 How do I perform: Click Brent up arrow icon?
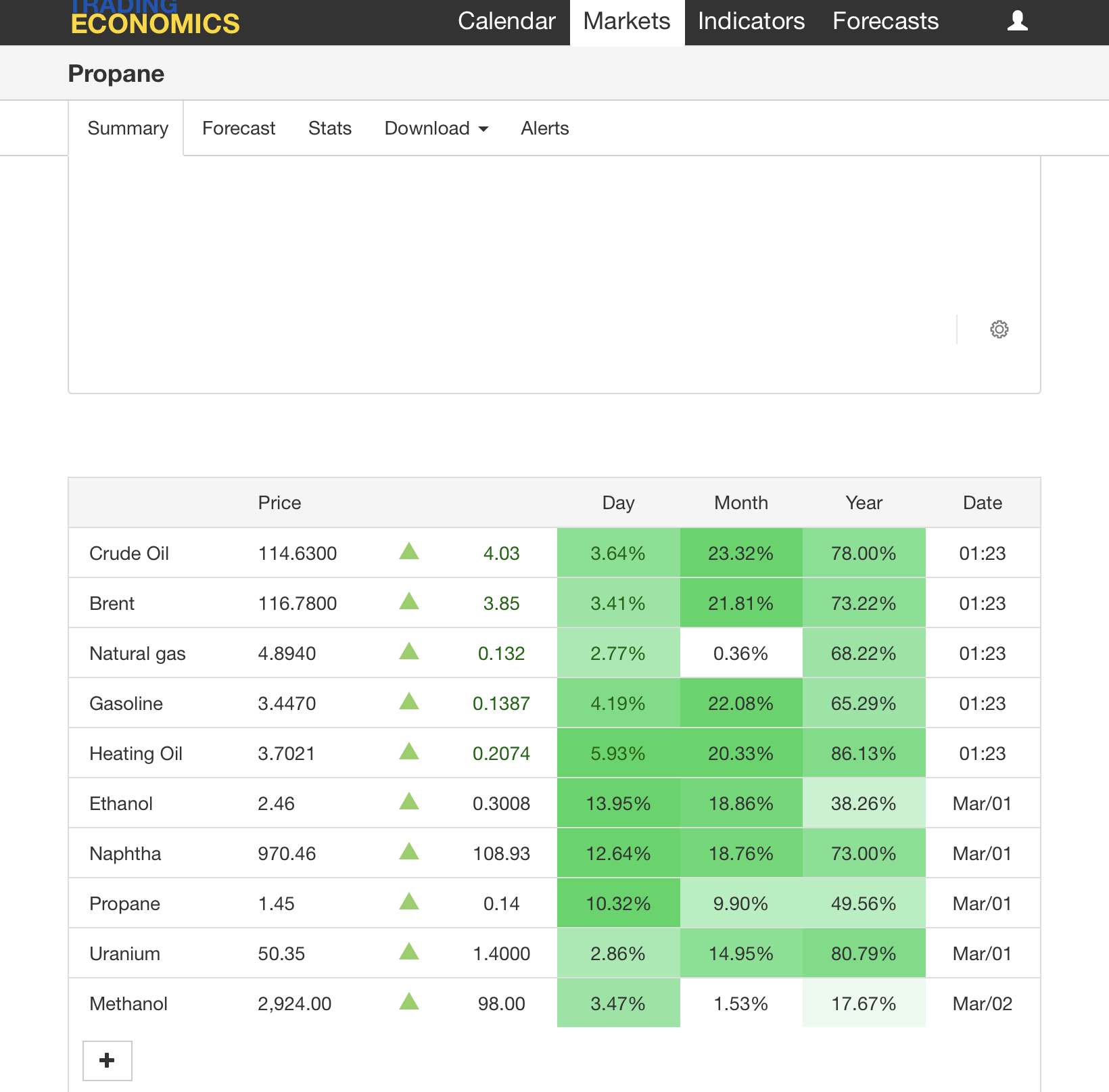click(409, 601)
